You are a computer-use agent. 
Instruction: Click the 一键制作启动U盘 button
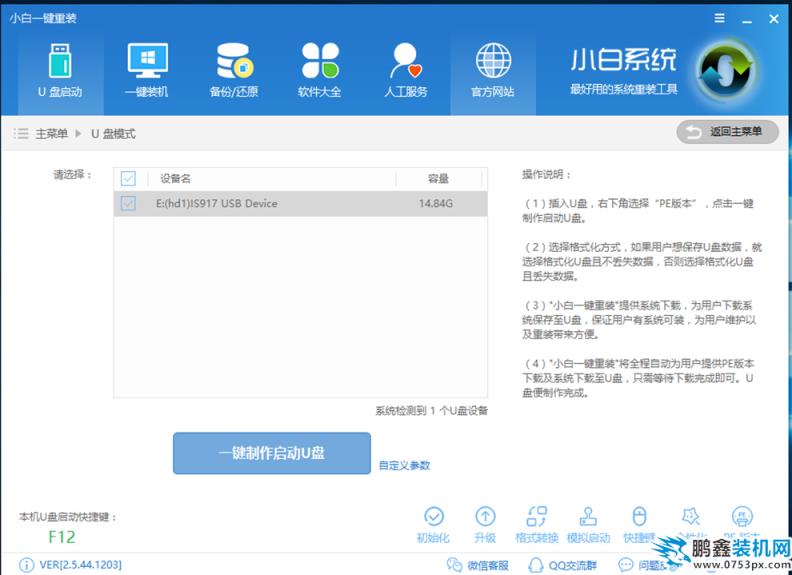pos(272,453)
